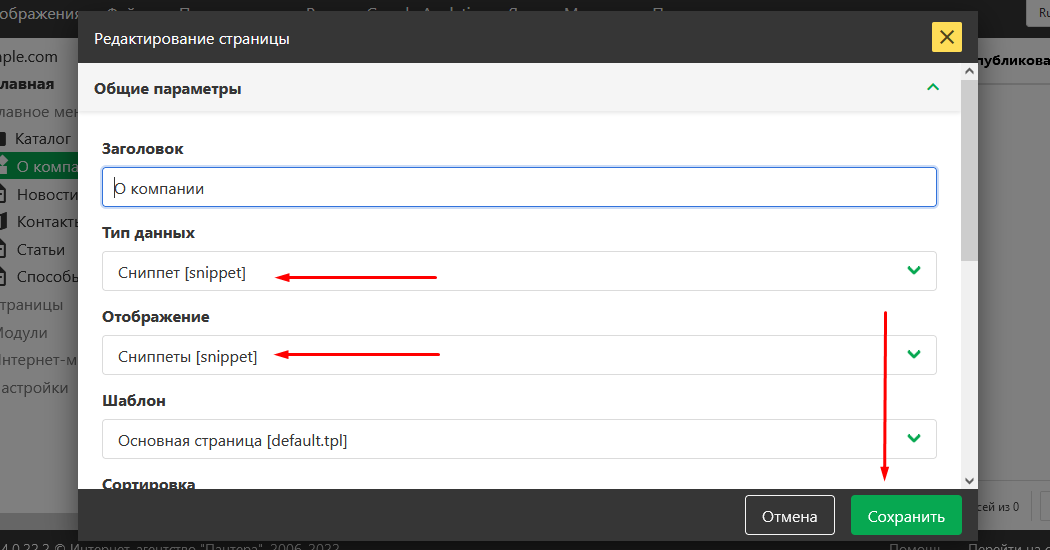Expand the Отображение dropdown
Viewport: 1050px width, 550px height.
(x=519, y=355)
